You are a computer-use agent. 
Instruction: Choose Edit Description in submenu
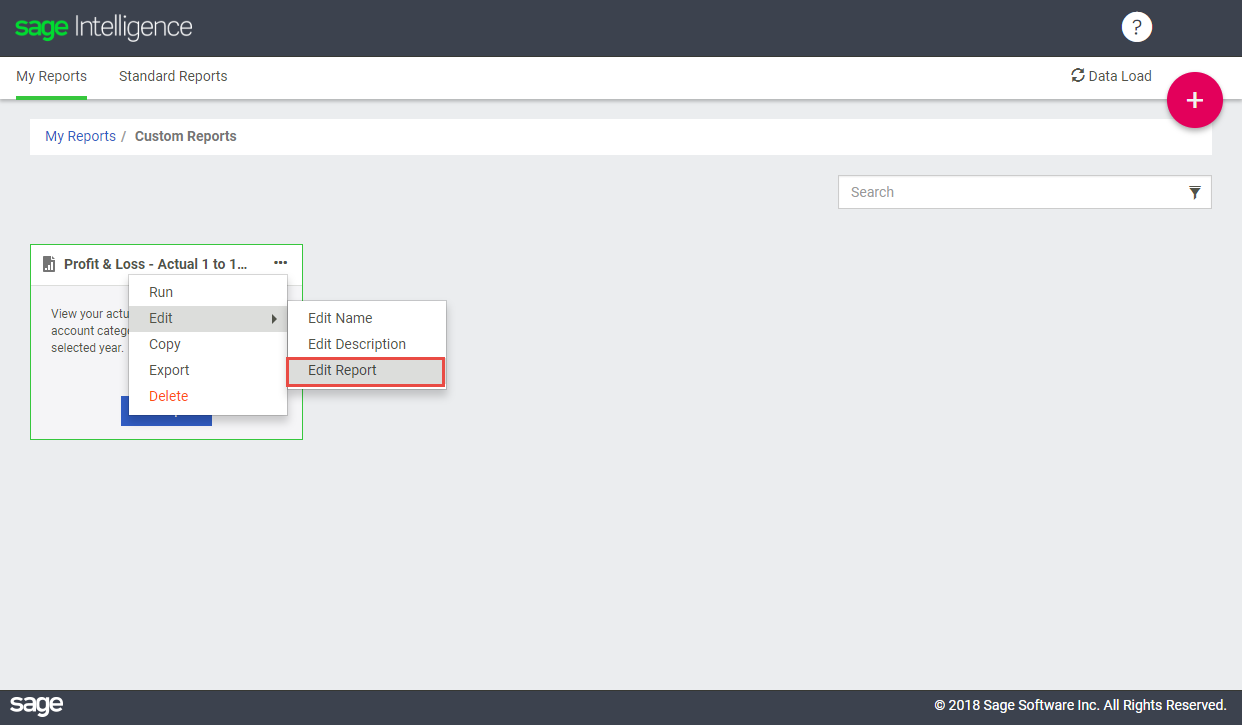pyautogui.click(x=366, y=344)
